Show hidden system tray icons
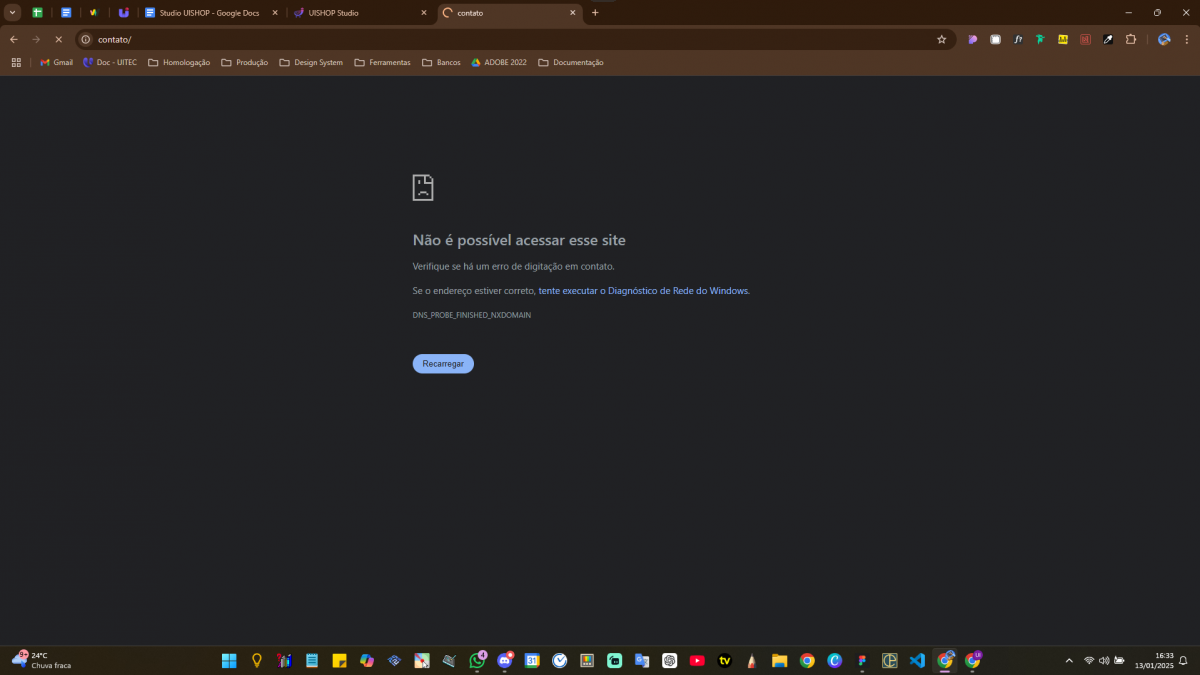Viewport: 1200px width, 675px height. (x=1069, y=660)
